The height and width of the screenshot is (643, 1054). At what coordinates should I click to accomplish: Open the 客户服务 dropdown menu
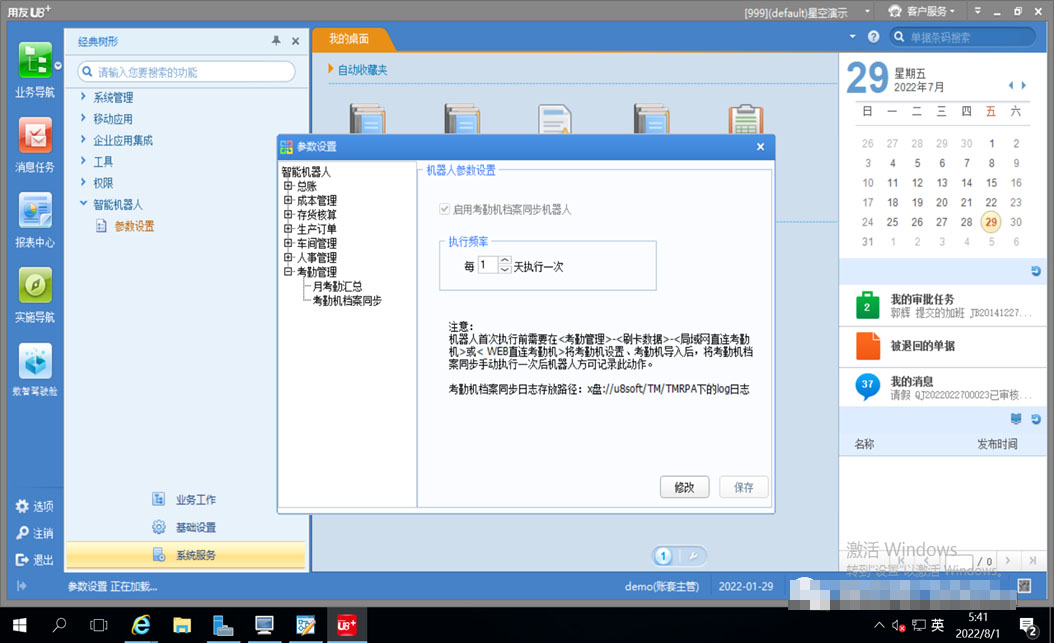(x=922, y=11)
